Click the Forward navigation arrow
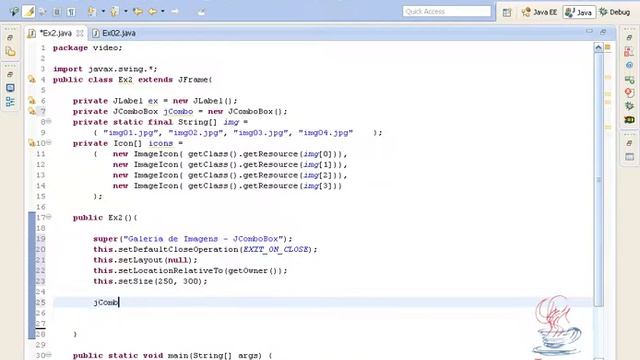Image resolution: width=640 pixels, height=360 pixels. pyautogui.click(x=175, y=11)
